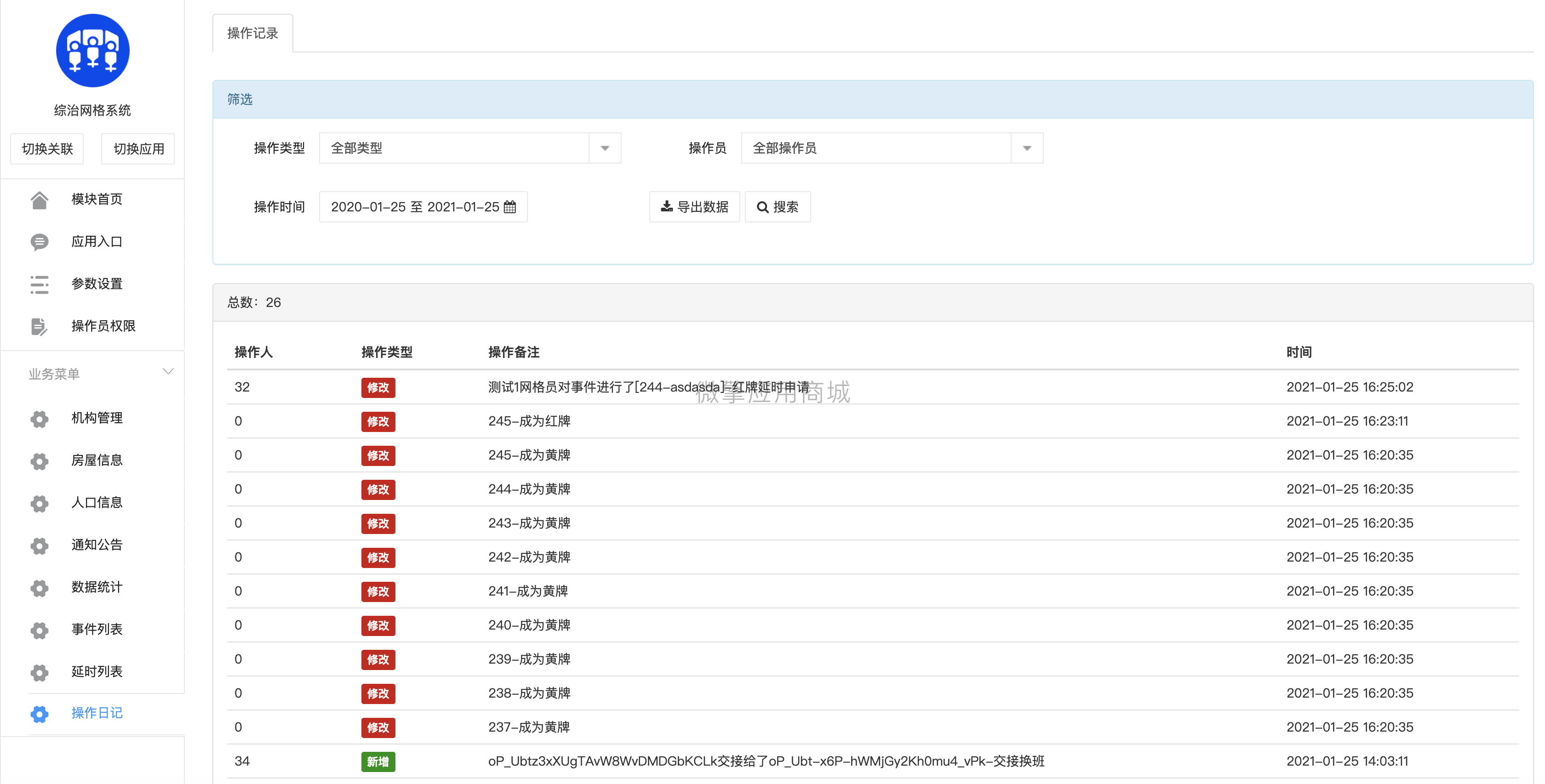This screenshot has width=1545, height=784.
Task: Click the 操作人 column header
Action: (254, 352)
